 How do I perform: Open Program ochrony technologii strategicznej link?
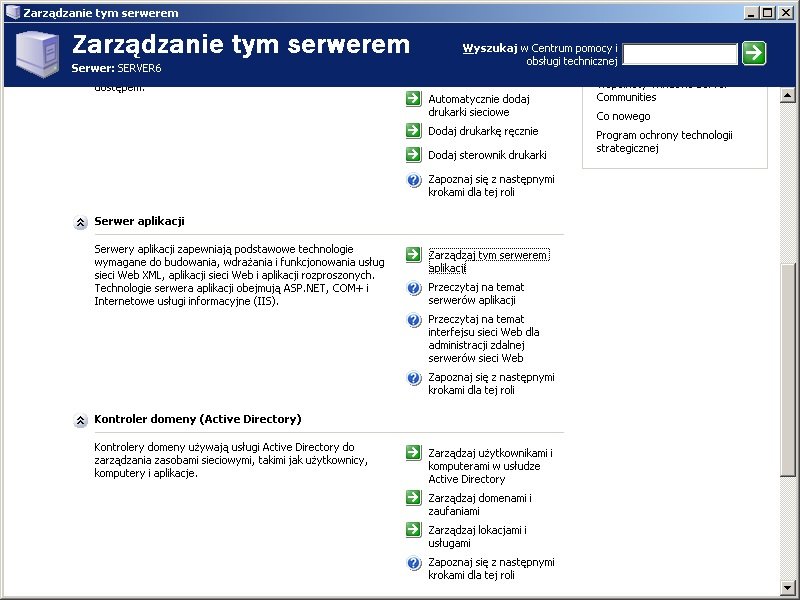tap(664, 141)
